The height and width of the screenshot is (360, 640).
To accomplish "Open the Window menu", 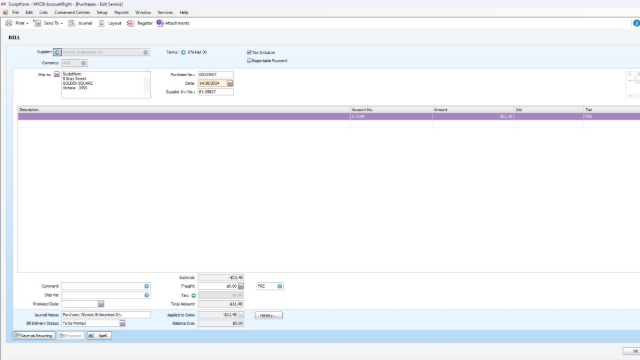I will pos(143,13).
